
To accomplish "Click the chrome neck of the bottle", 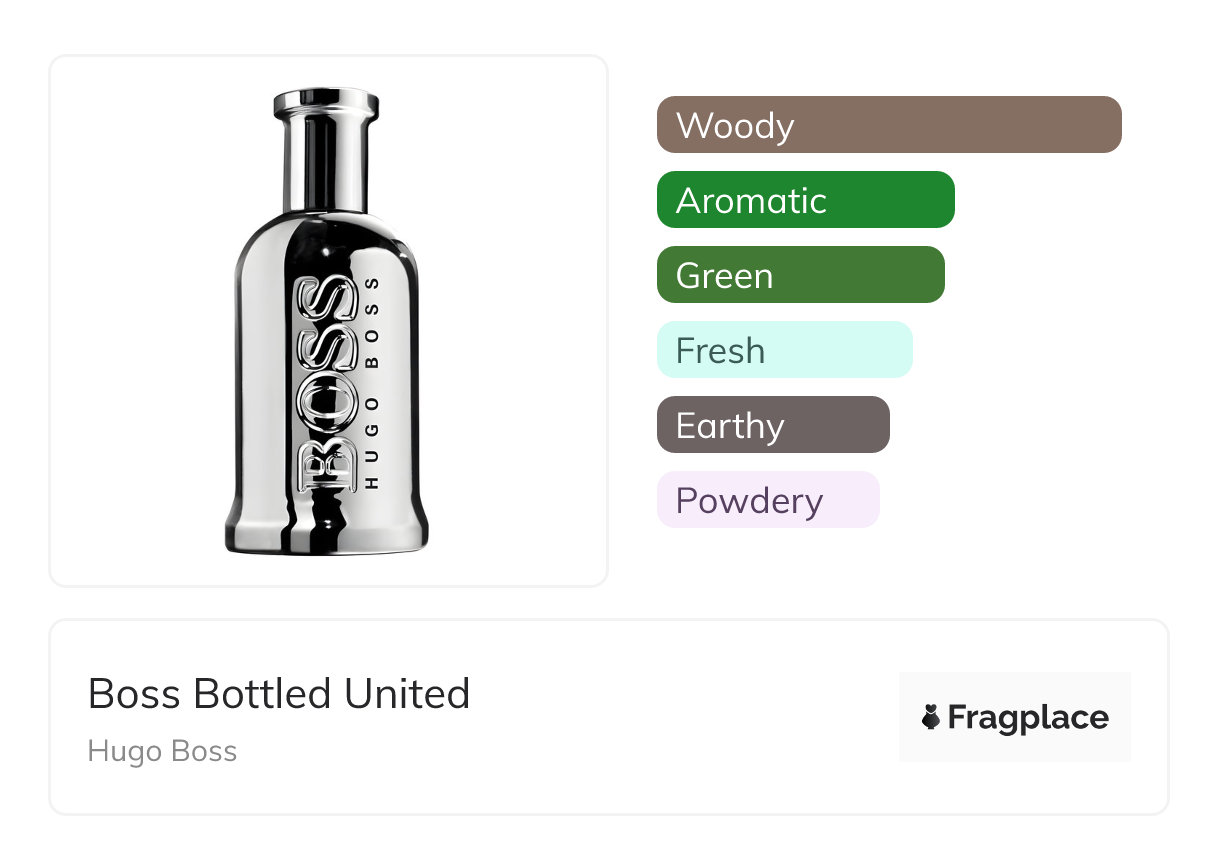I will [326, 165].
